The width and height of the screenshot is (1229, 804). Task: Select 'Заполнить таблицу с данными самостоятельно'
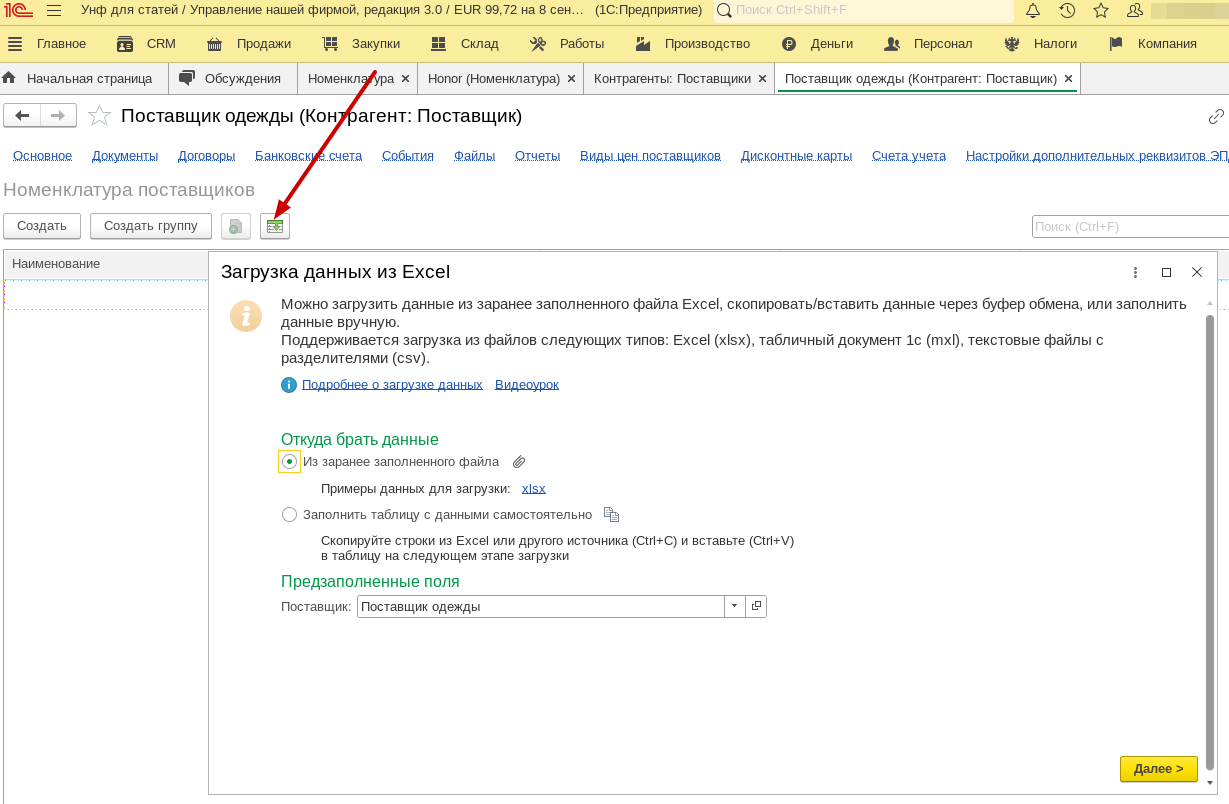click(x=289, y=515)
